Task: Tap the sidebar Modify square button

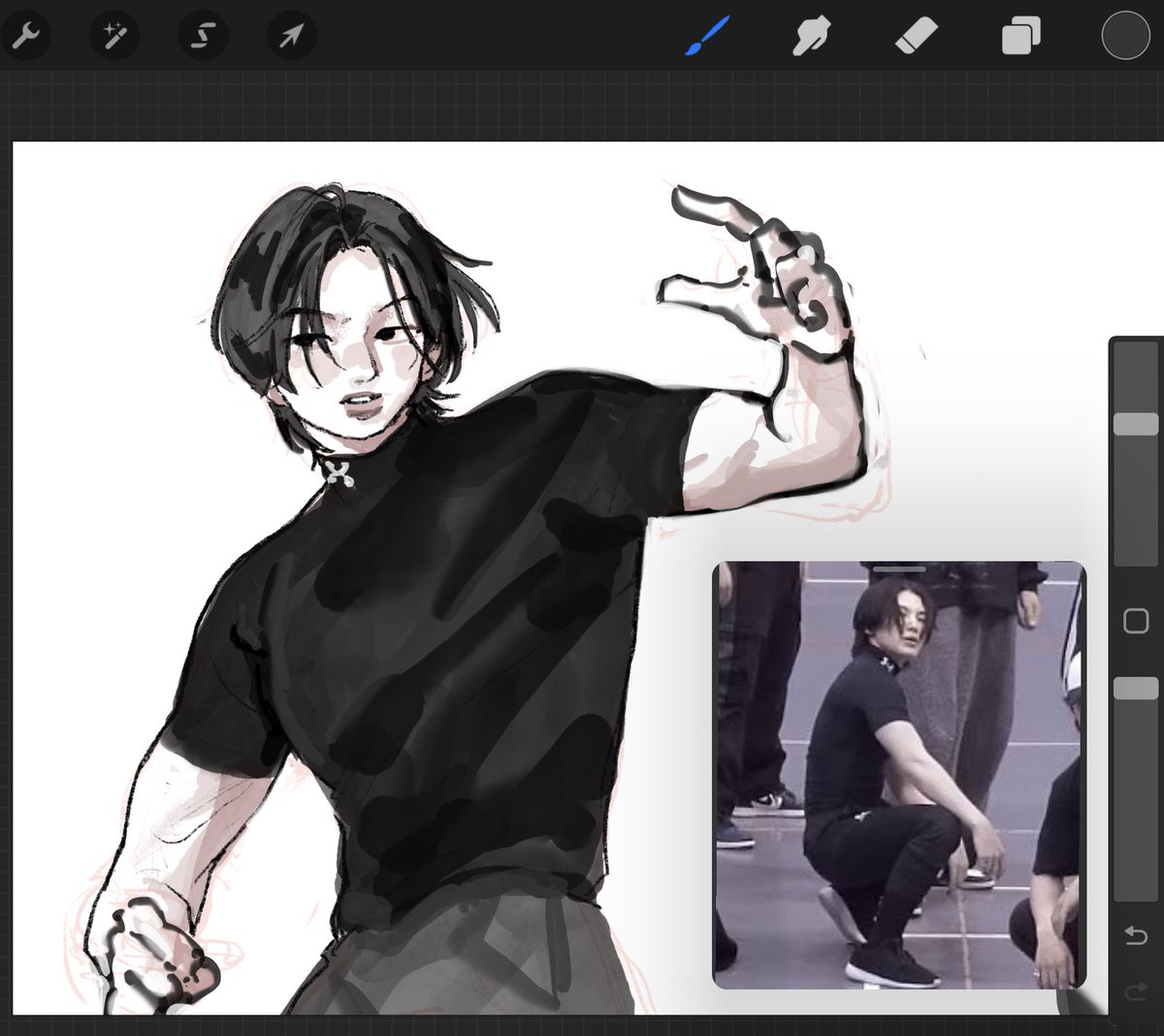Action: (1136, 621)
